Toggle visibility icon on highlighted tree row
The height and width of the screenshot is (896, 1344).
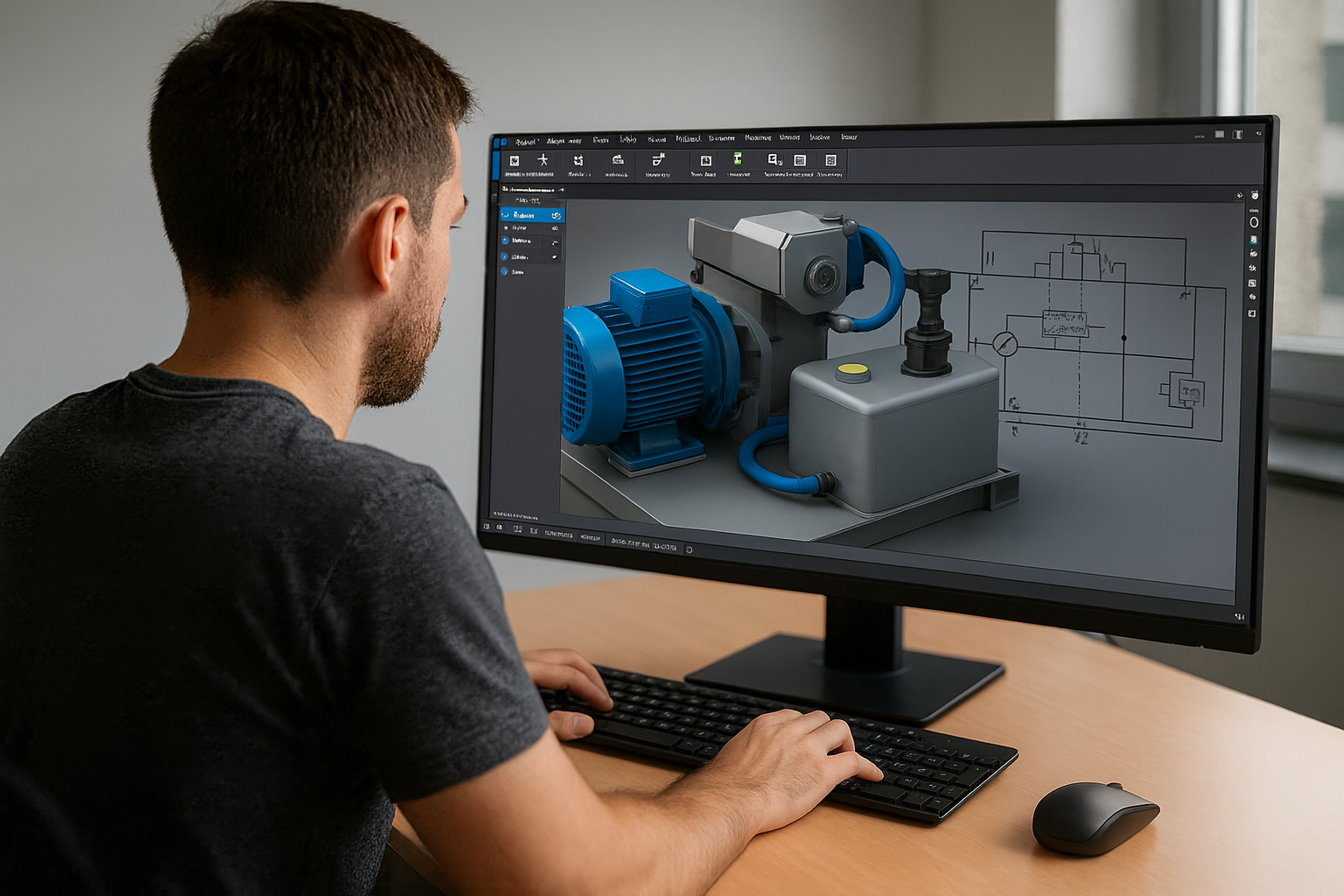[556, 215]
